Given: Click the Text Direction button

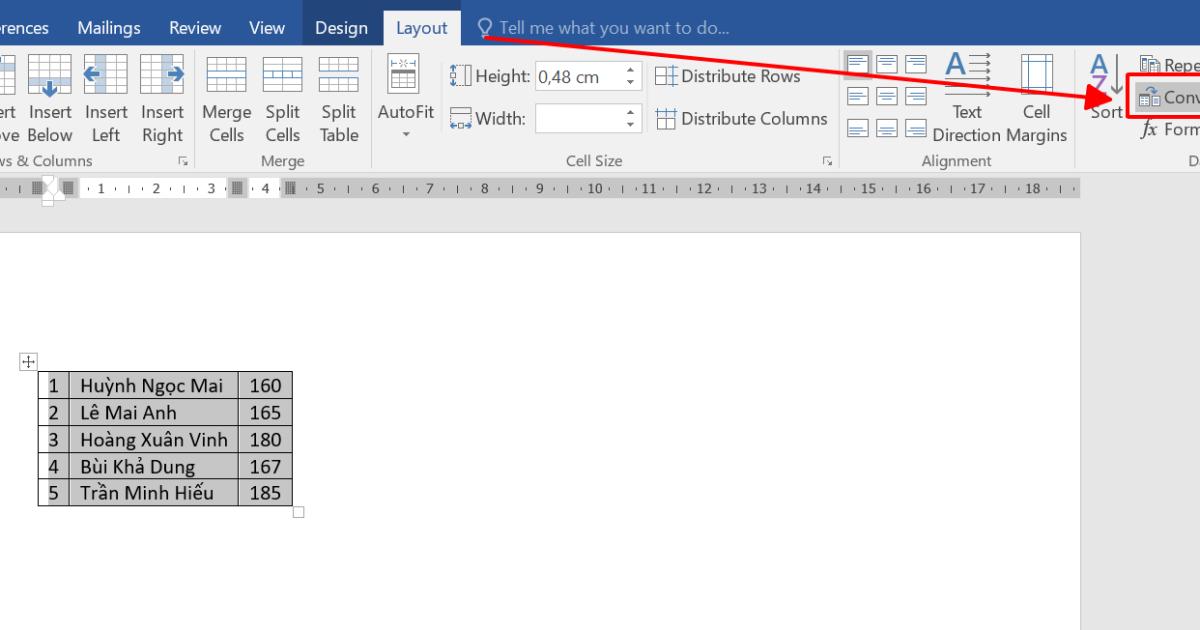Looking at the screenshot, I should pos(966,99).
